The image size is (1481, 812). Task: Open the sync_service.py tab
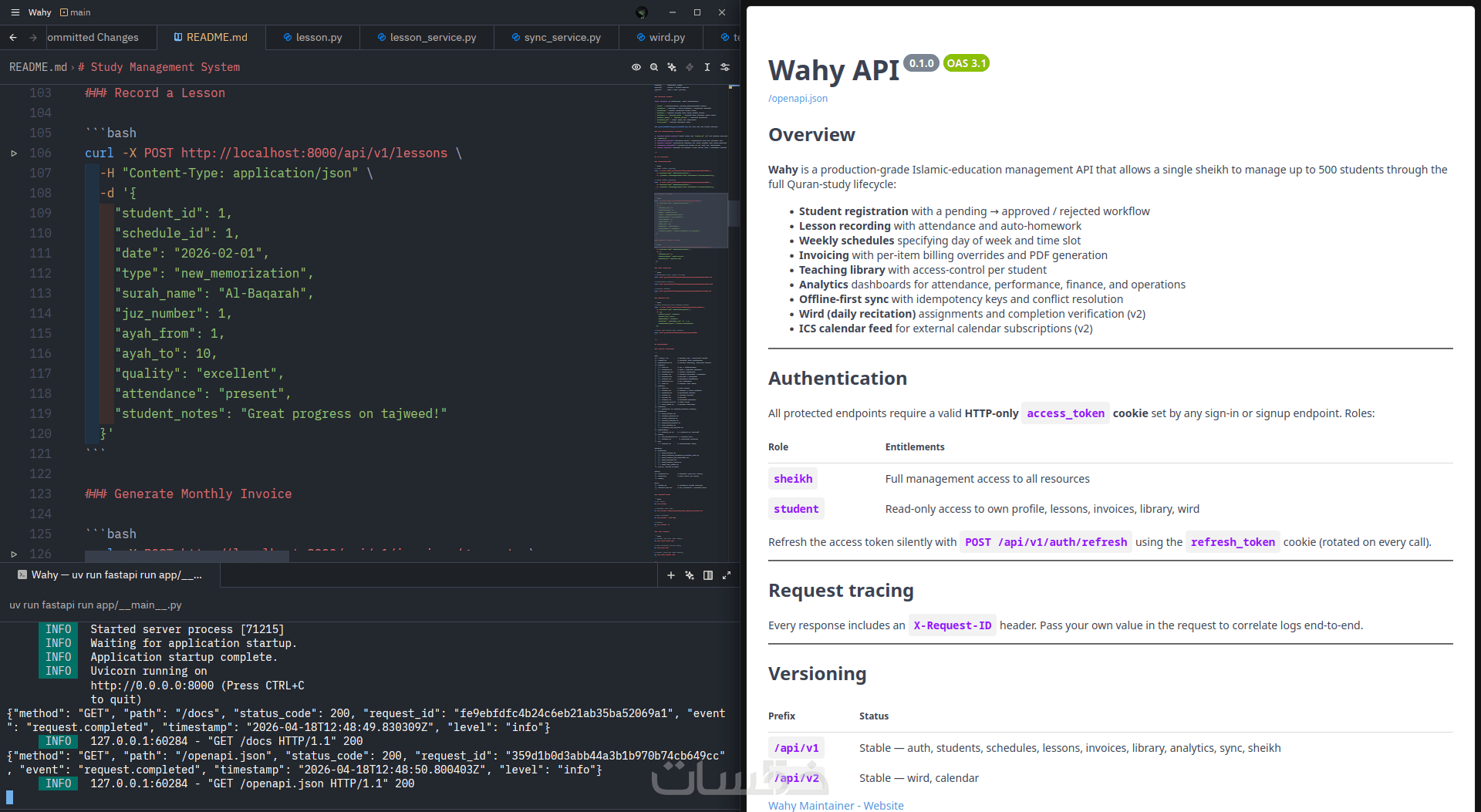[557, 37]
